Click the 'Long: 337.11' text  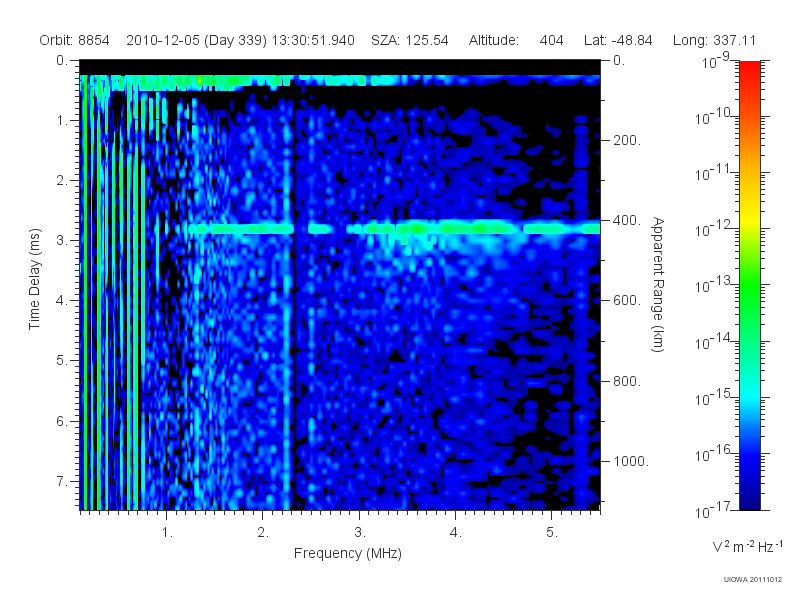pyautogui.click(x=714, y=41)
